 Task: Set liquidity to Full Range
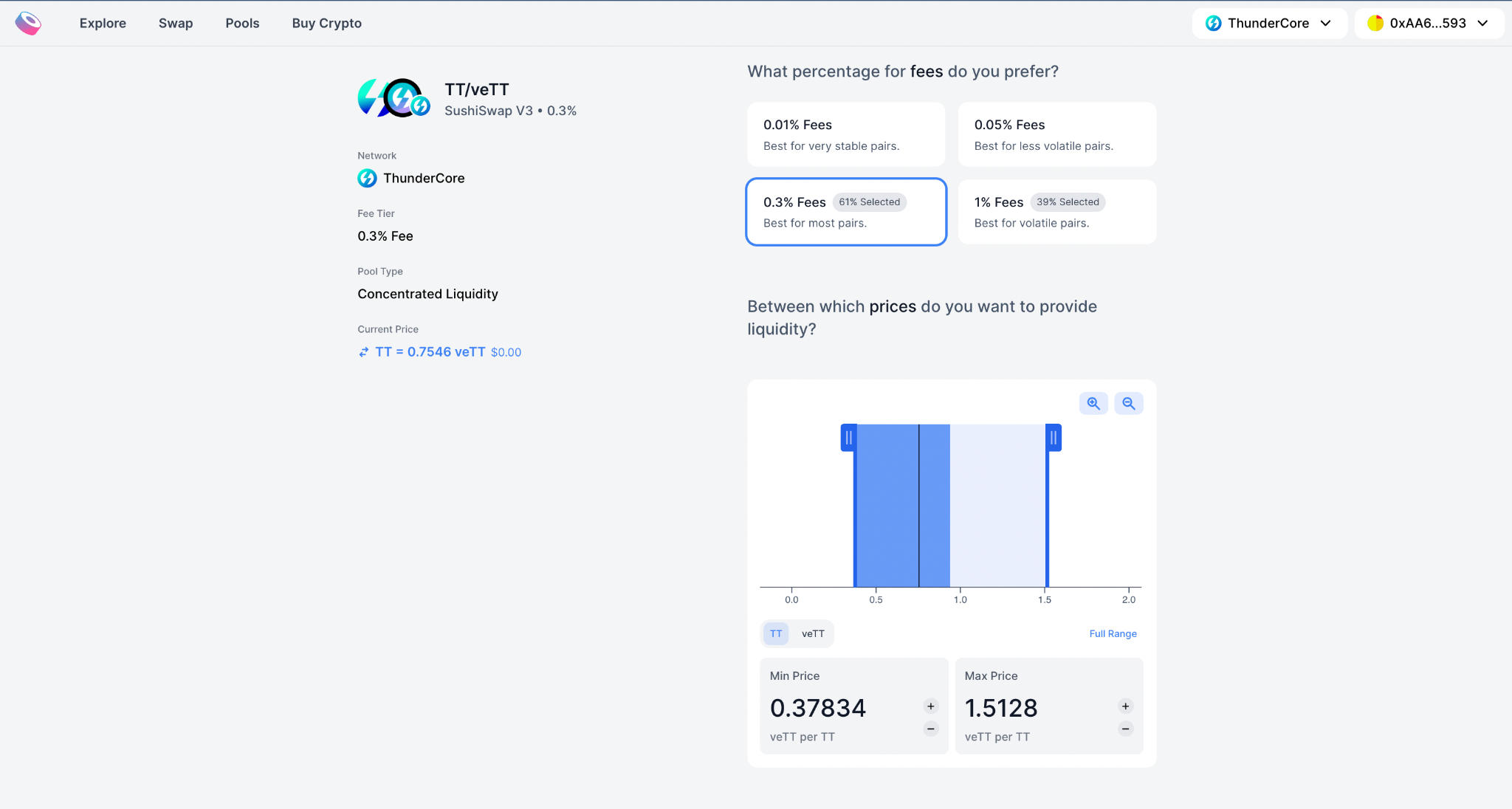click(1113, 633)
